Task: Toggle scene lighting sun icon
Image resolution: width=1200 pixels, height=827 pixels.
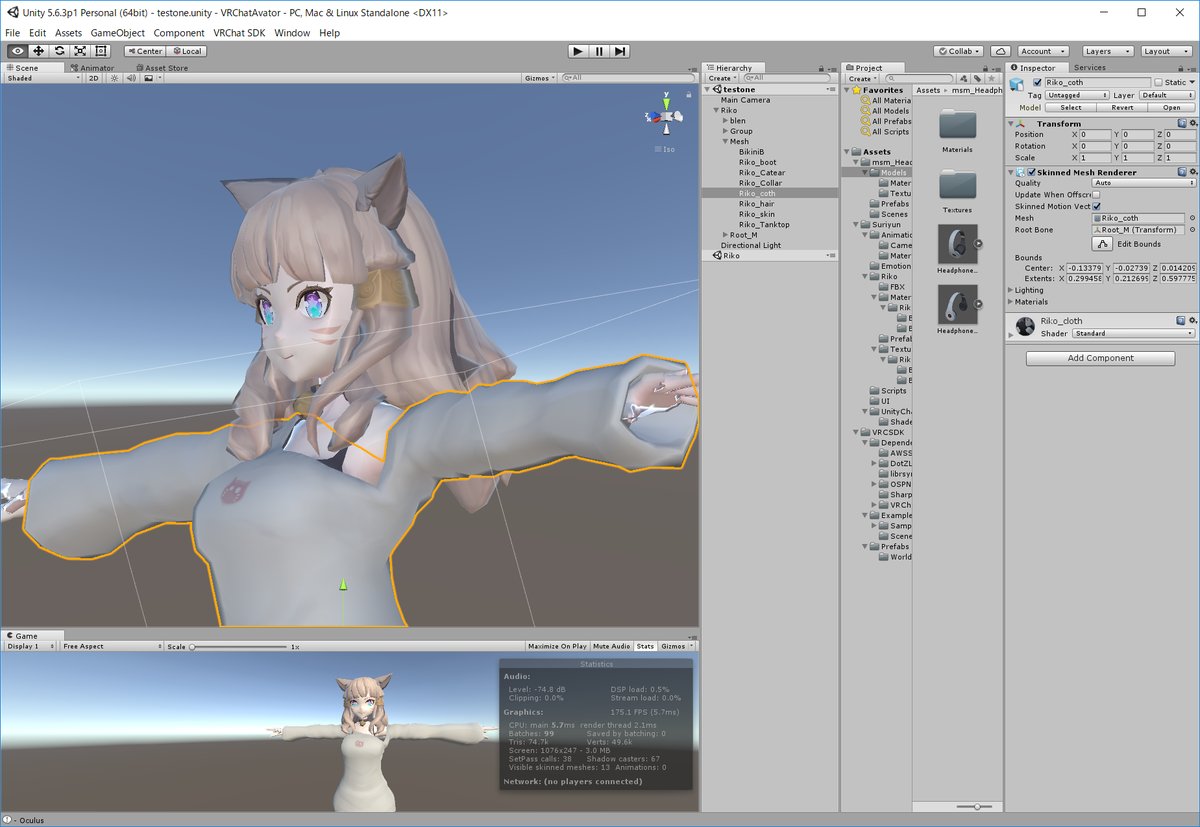Action: pos(115,78)
